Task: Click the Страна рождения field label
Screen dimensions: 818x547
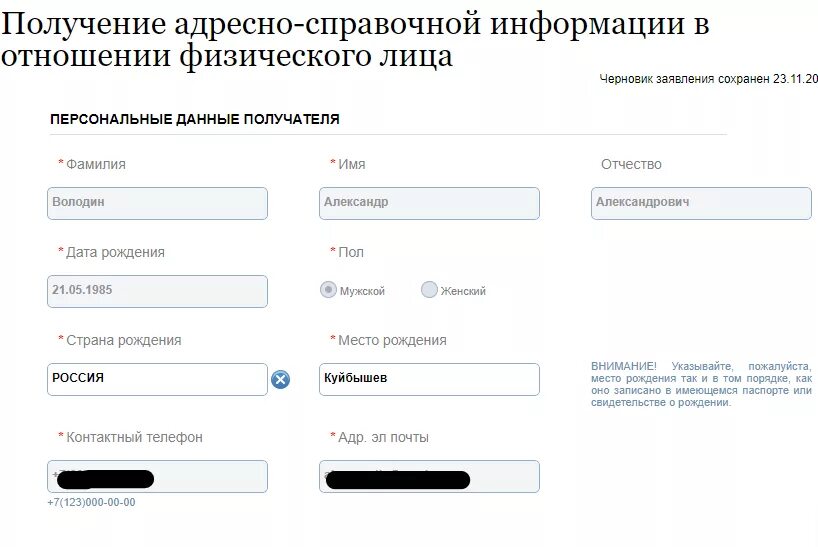Action: 124,340
